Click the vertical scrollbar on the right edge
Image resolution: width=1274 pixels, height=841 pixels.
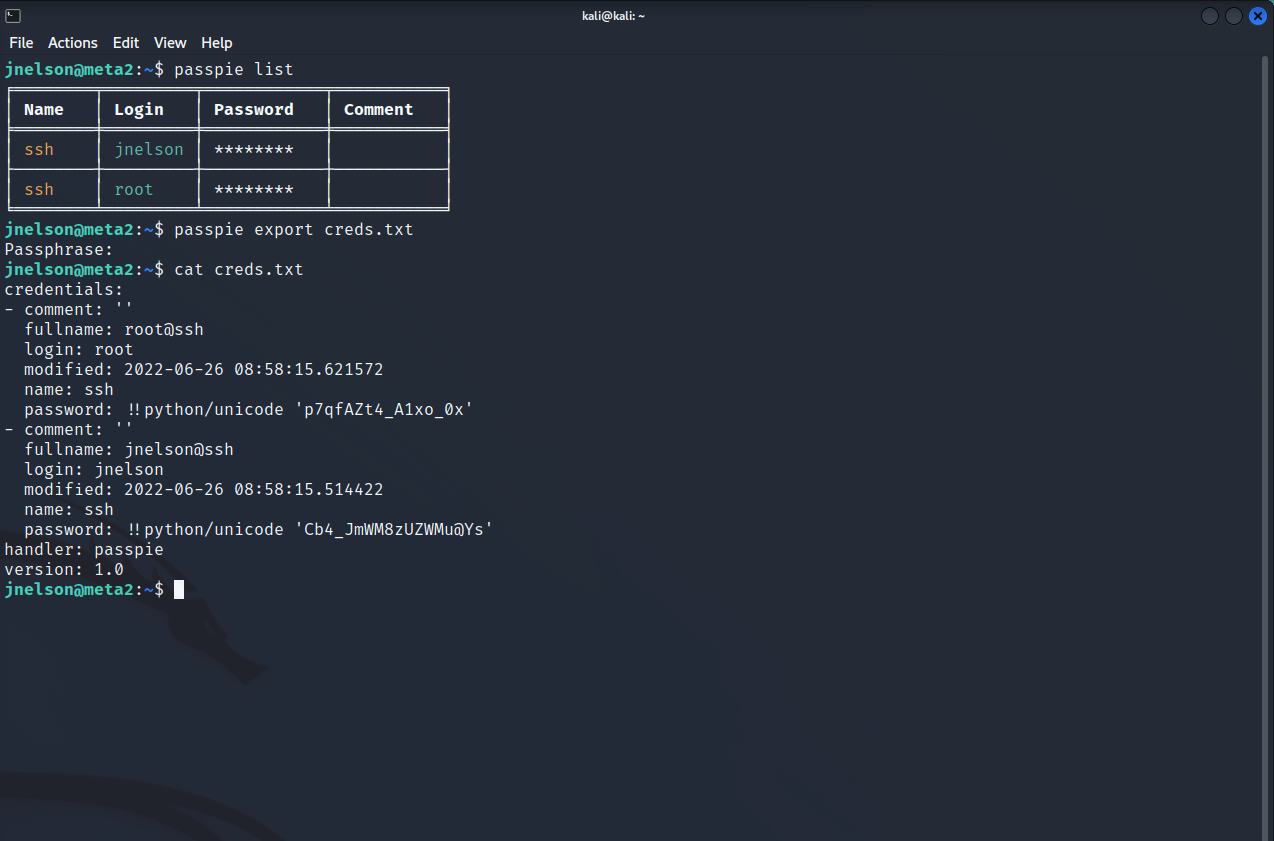point(1266,400)
